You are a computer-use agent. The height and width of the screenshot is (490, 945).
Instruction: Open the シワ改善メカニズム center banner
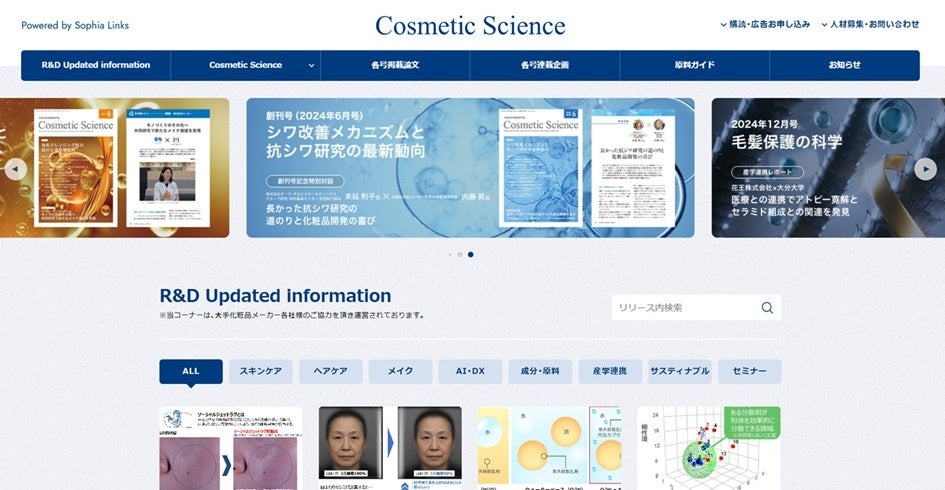[x=470, y=168]
